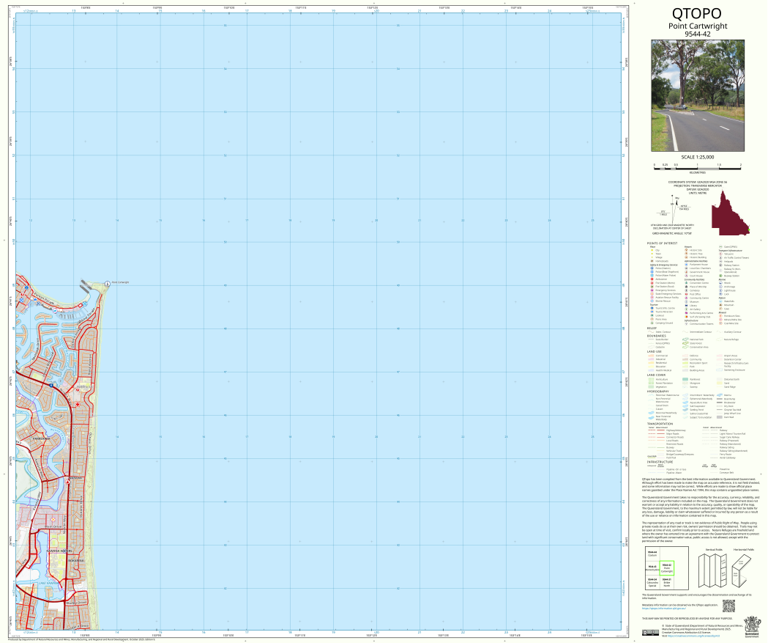Viewport: 768px width, 643px height.
Task: Click the 'Produced by Department' footer note
Action: [81, 639]
